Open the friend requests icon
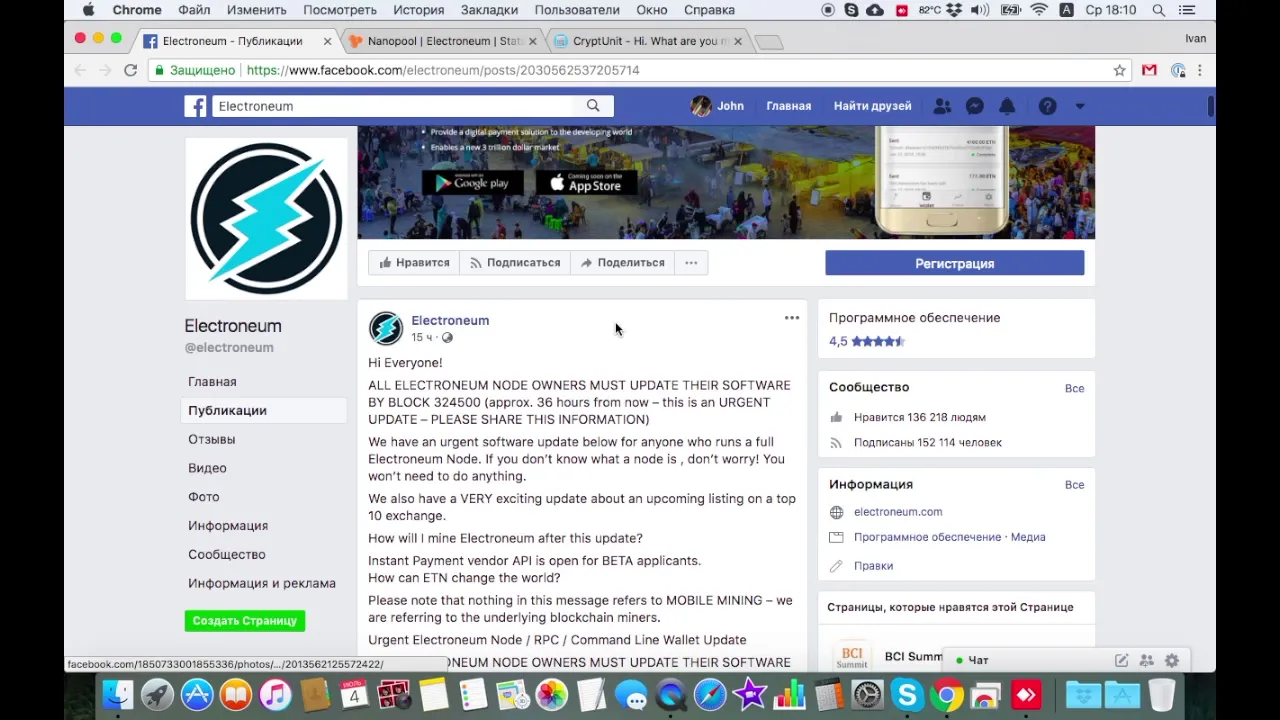 (x=942, y=106)
